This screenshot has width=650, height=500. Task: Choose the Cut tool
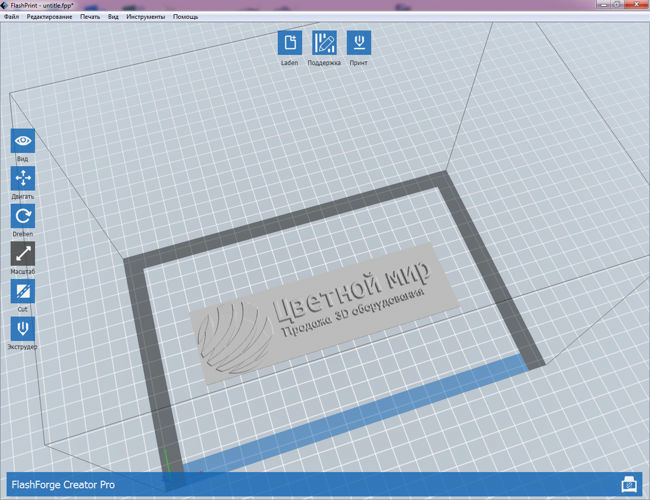pos(23,291)
